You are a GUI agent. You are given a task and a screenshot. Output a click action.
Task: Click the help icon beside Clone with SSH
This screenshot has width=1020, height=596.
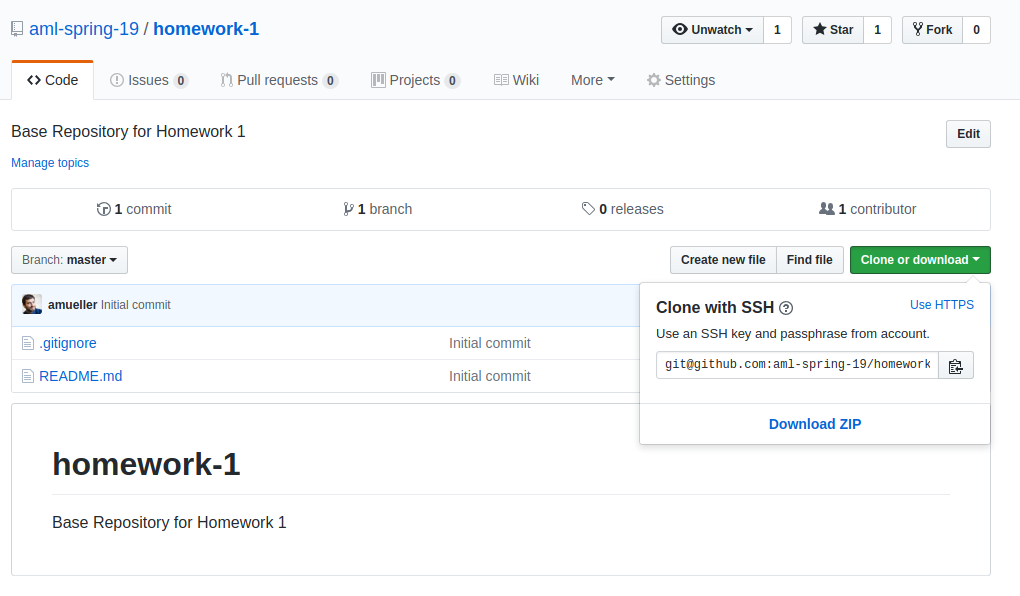click(x=786, y=308)
